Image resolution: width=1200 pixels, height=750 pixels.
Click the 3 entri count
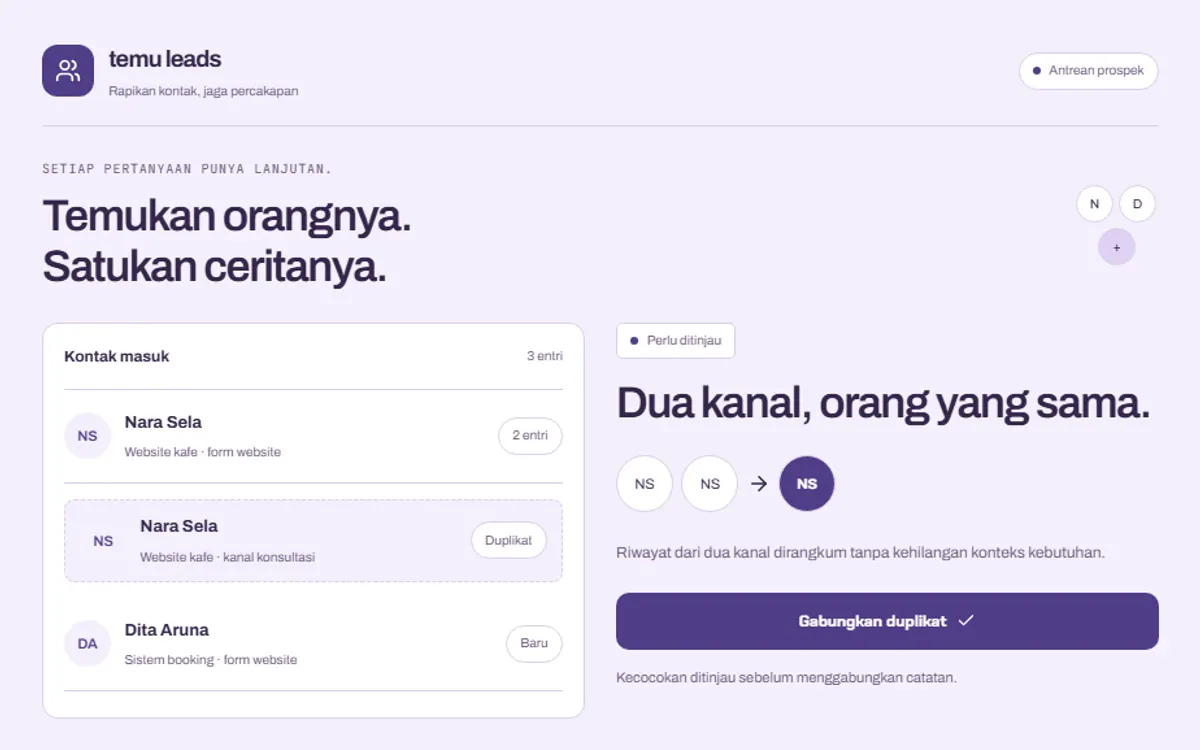tap(545, 356)
